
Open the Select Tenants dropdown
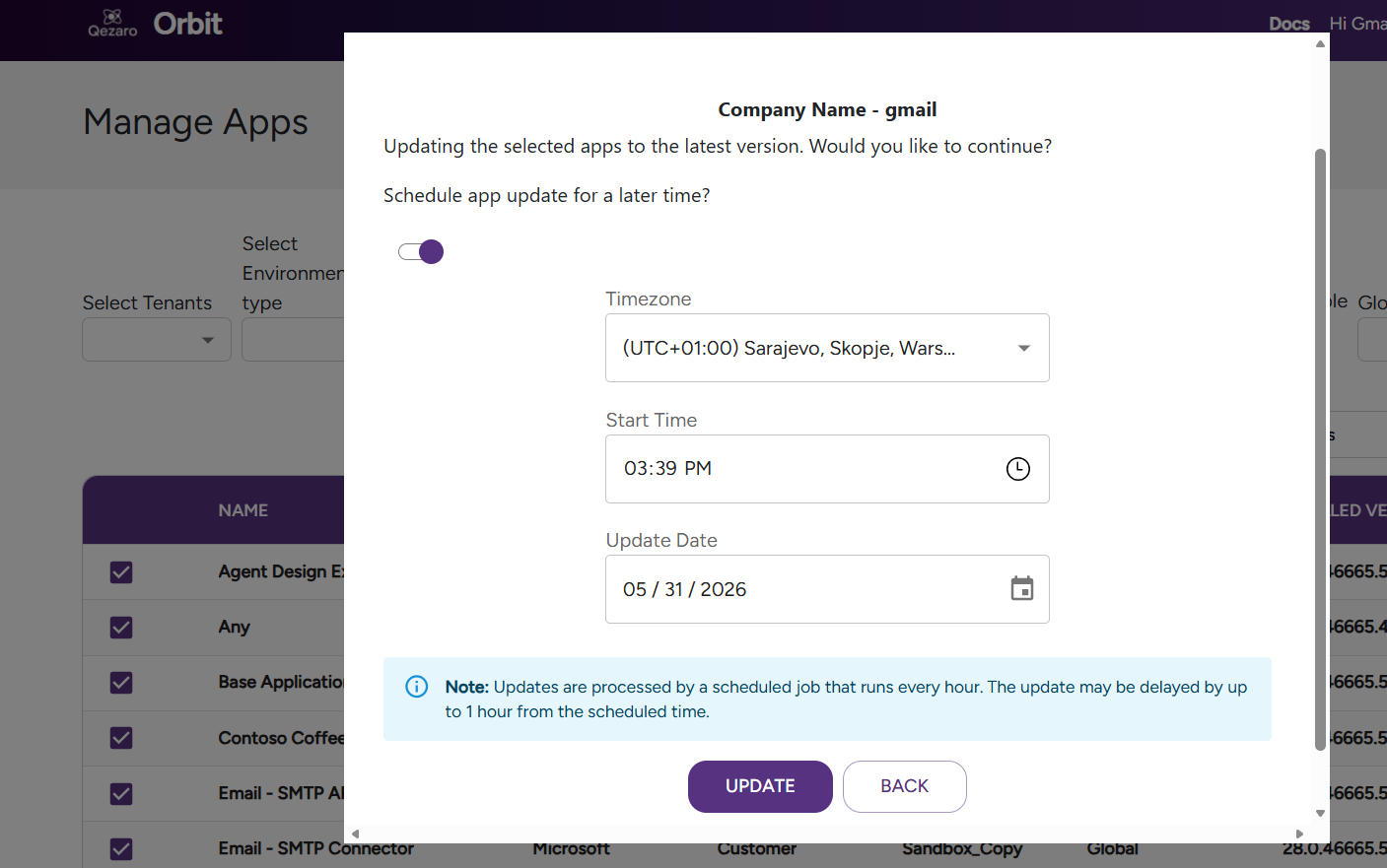click(x=157, y=340)
